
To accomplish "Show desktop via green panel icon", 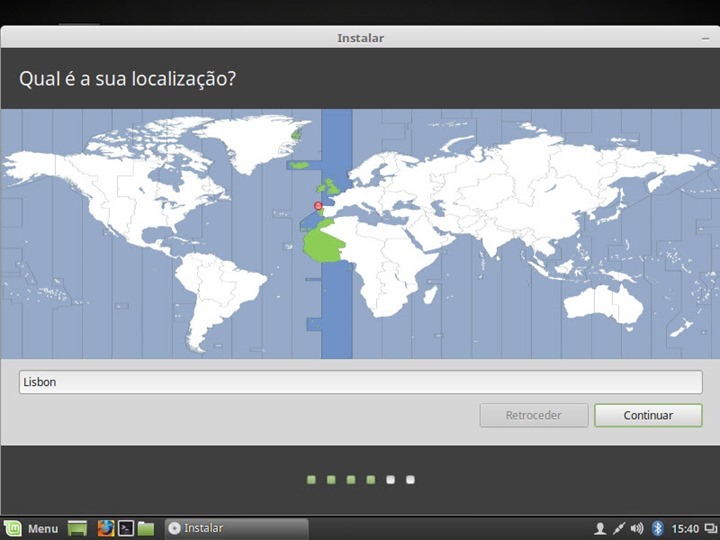I will tap(77, 528).
